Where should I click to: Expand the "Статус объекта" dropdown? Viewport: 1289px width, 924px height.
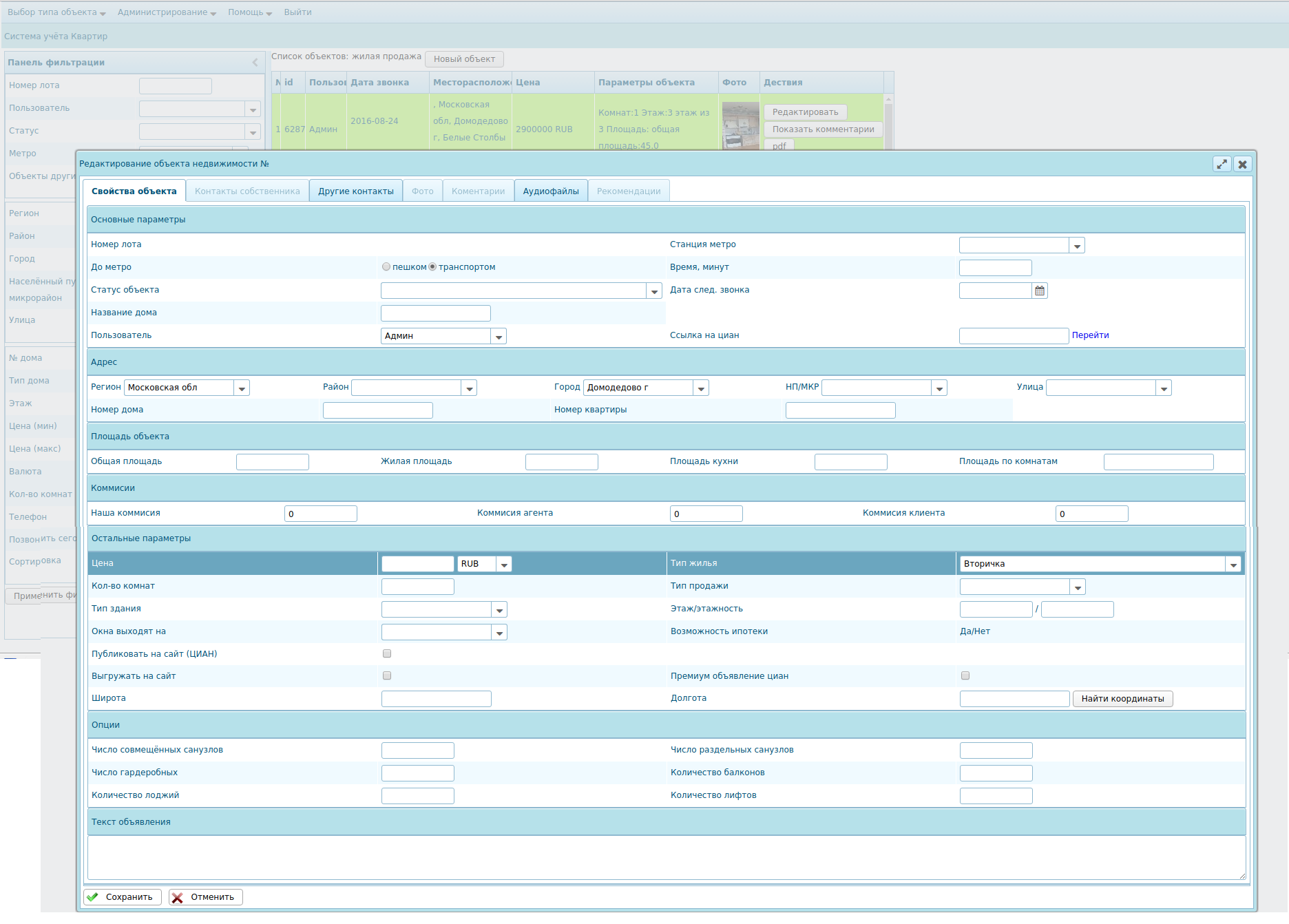click(x=654, y=291)
